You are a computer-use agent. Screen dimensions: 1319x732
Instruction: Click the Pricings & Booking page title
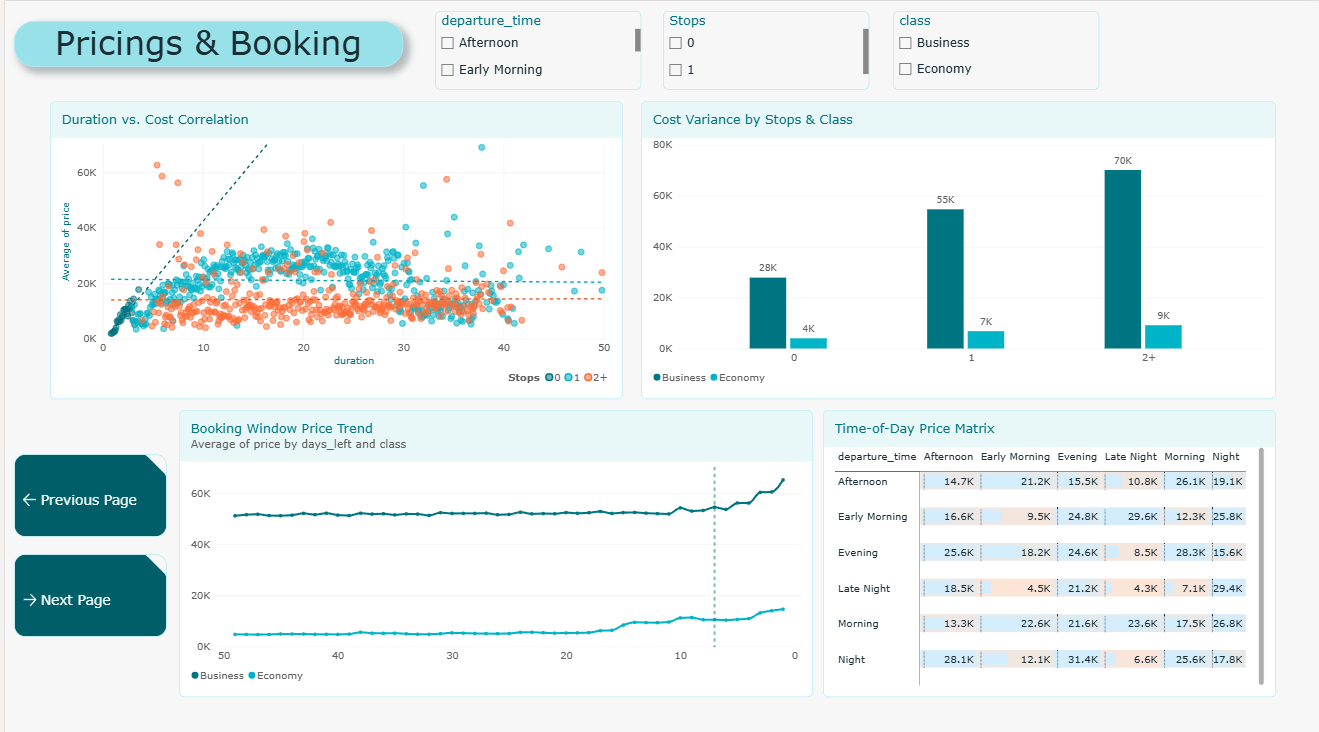click(x=208, y=44)
